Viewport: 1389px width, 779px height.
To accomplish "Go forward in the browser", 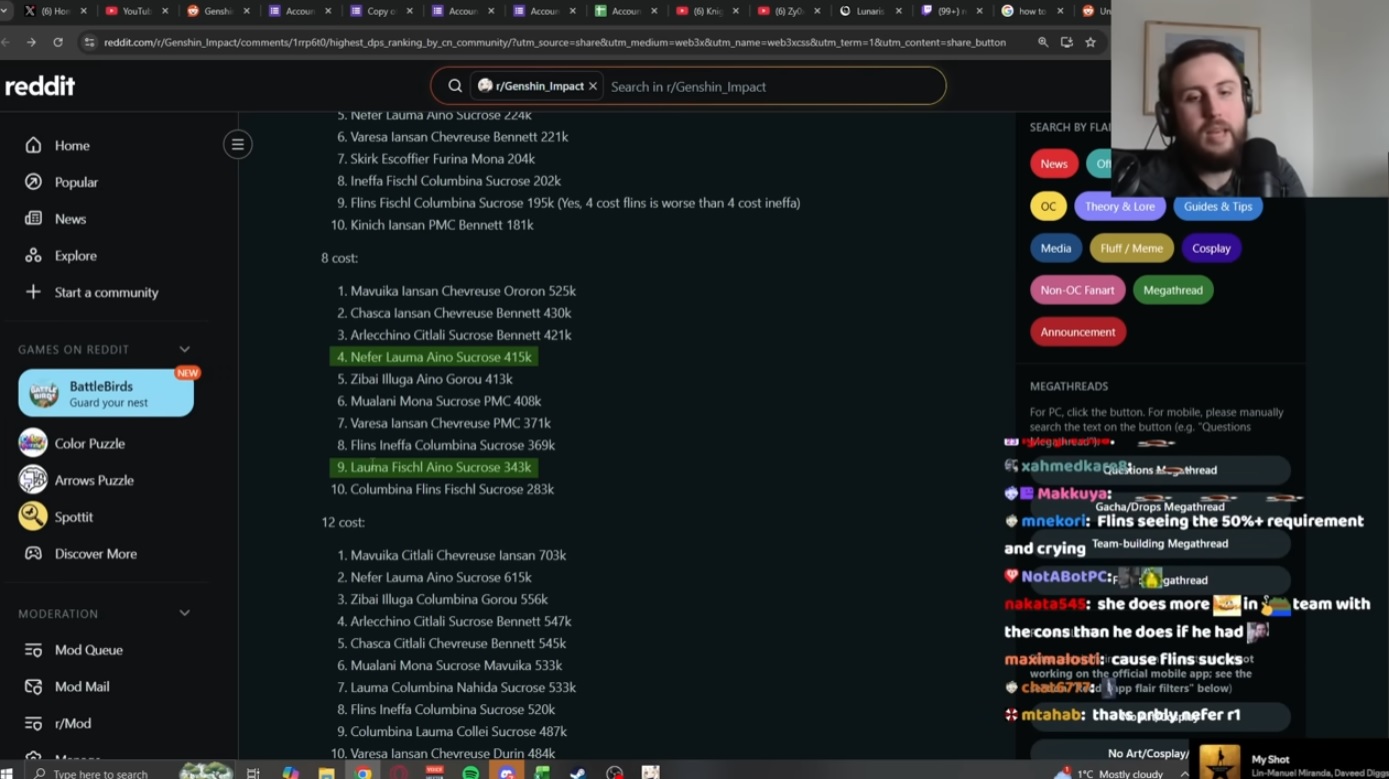I will (x=32, y=43).
